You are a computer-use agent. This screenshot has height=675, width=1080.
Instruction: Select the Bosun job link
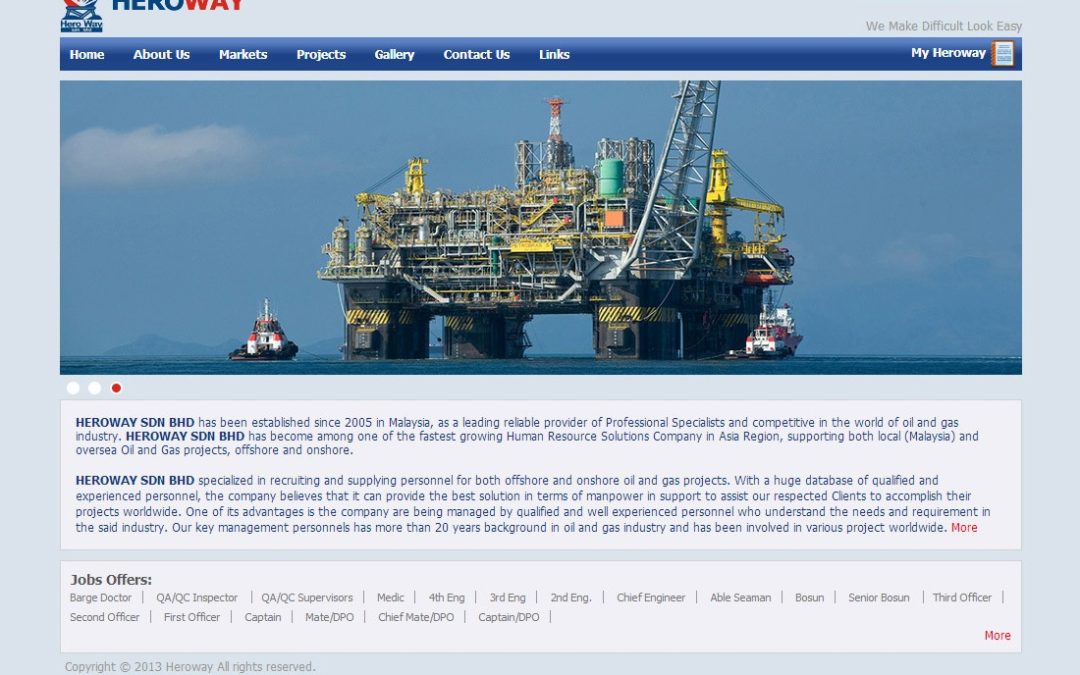[809, 598]
